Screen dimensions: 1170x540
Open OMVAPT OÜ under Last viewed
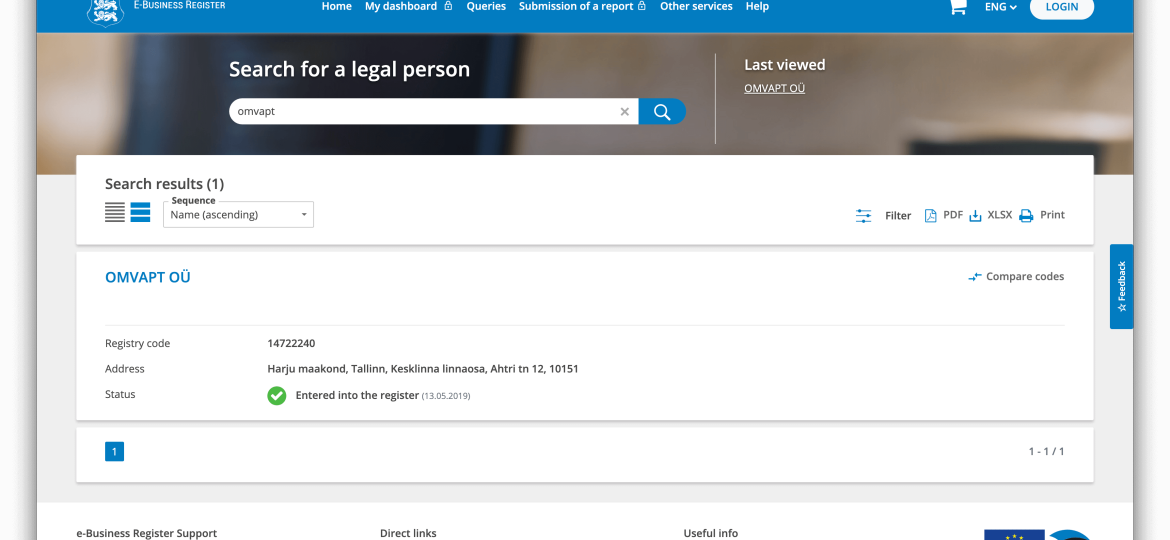pyautogui.click(x=775, y=88)
